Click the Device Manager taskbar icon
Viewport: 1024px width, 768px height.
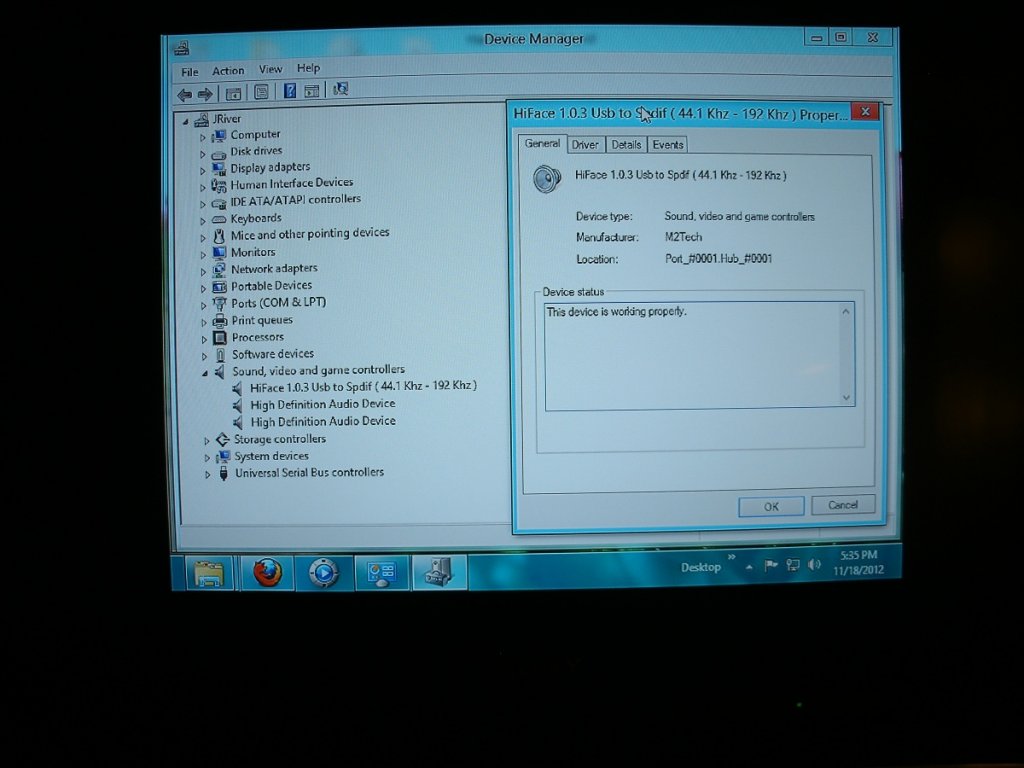[x=439, y=571]
